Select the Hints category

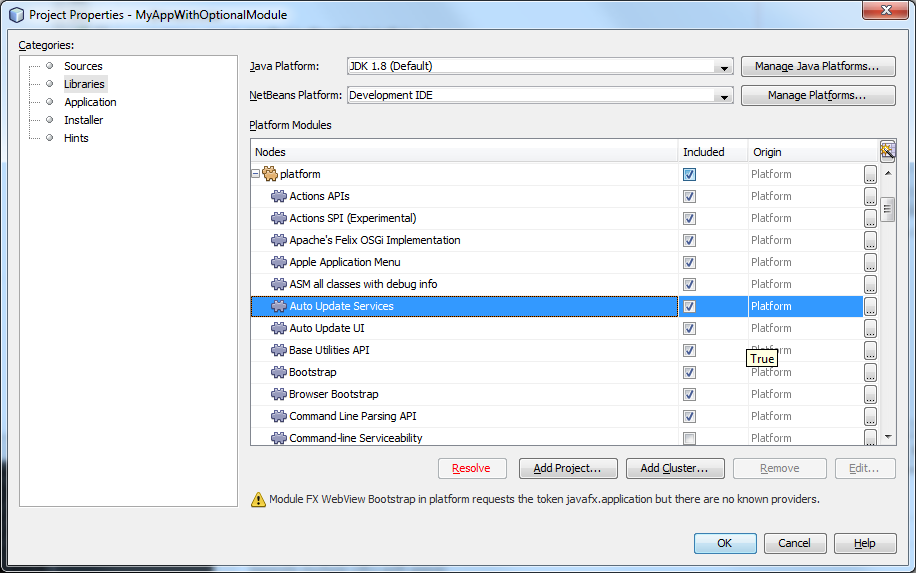click(x=76, y=138)
